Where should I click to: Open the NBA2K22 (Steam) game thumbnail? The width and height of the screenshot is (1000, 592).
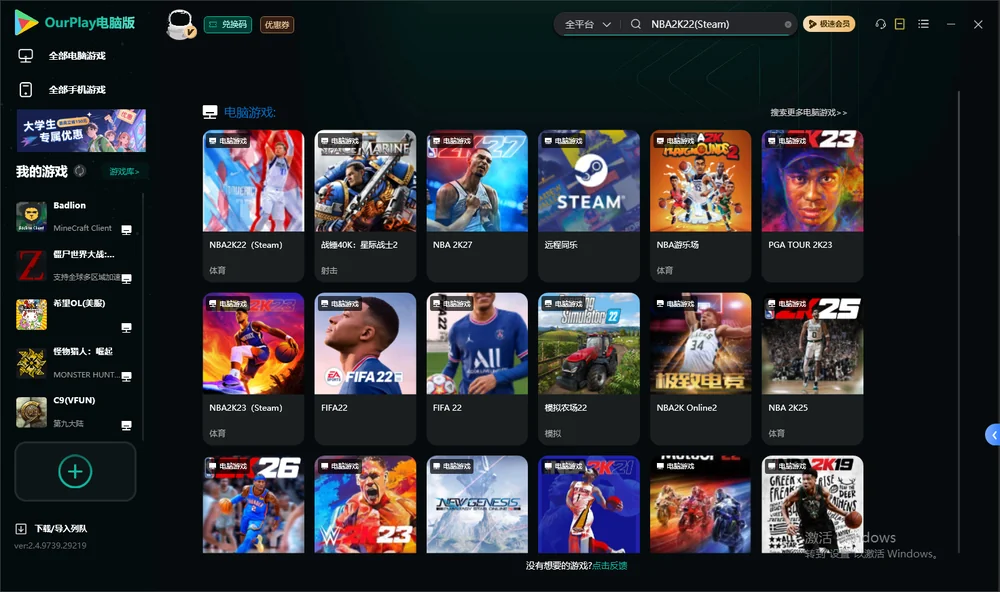coord(253,181)
